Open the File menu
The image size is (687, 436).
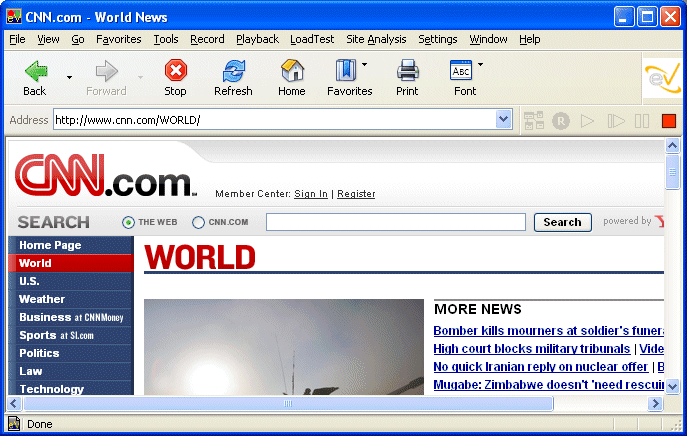tap(18, 39)
